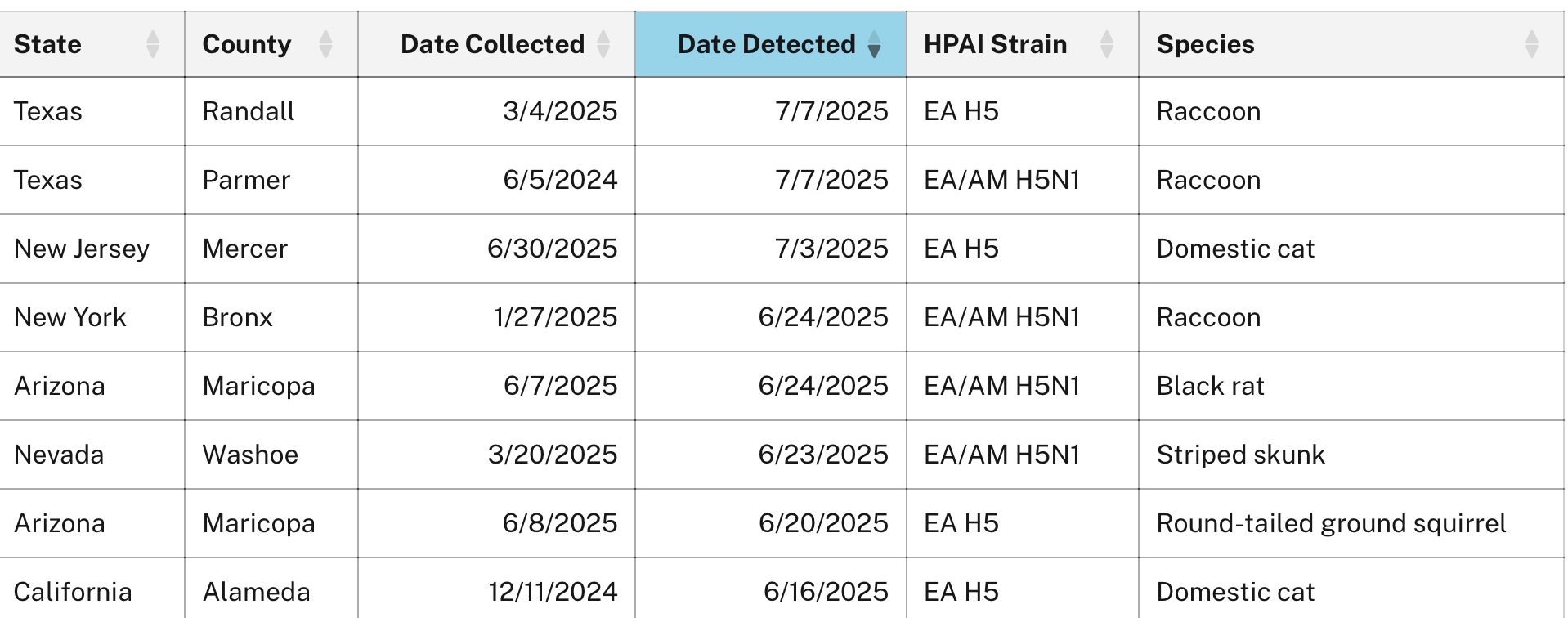Select the Black rat species cell
This screenshot has width=1568, height=618.
1210,386
